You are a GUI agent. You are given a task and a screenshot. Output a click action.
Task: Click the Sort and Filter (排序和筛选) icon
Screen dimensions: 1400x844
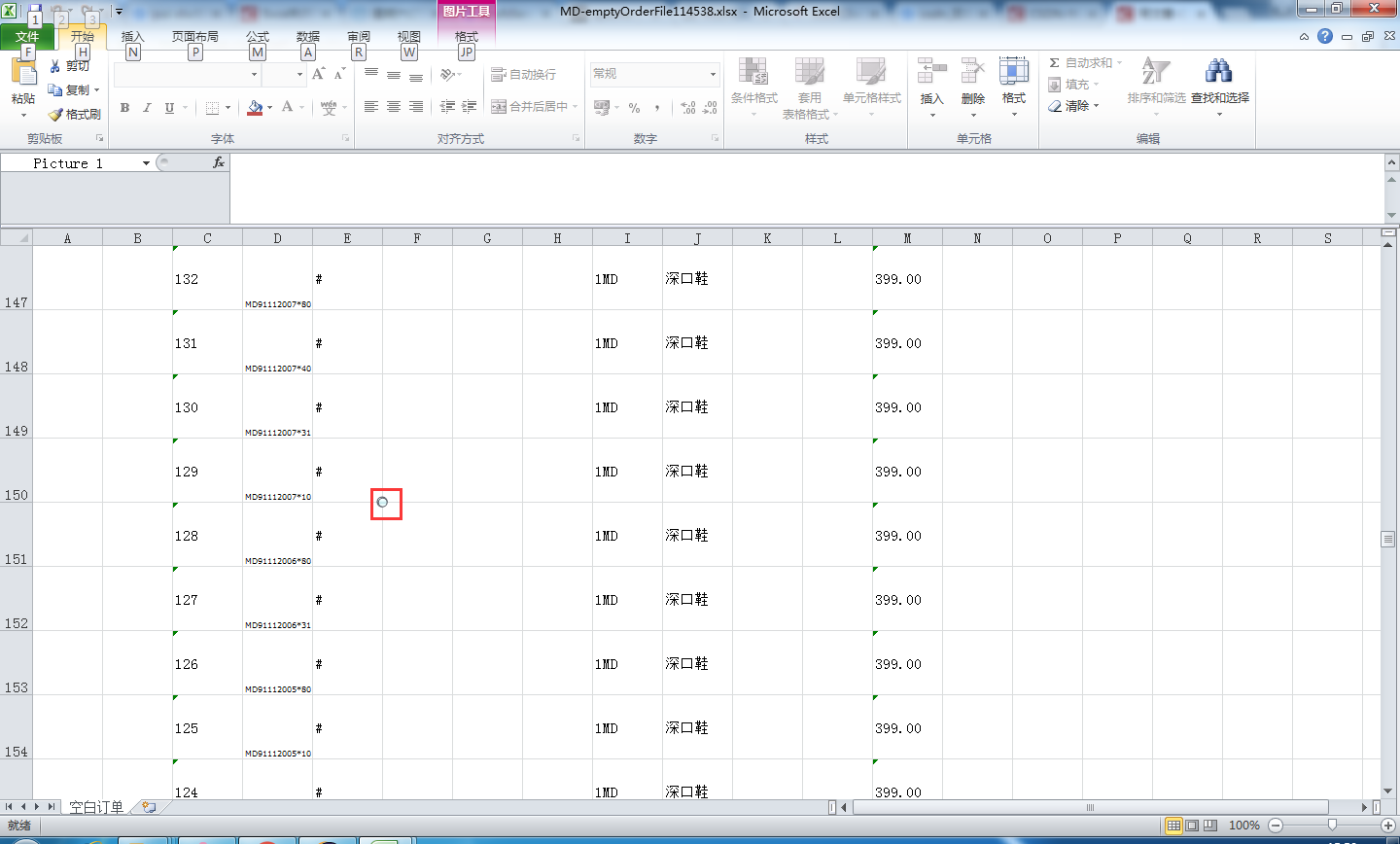1156,71
